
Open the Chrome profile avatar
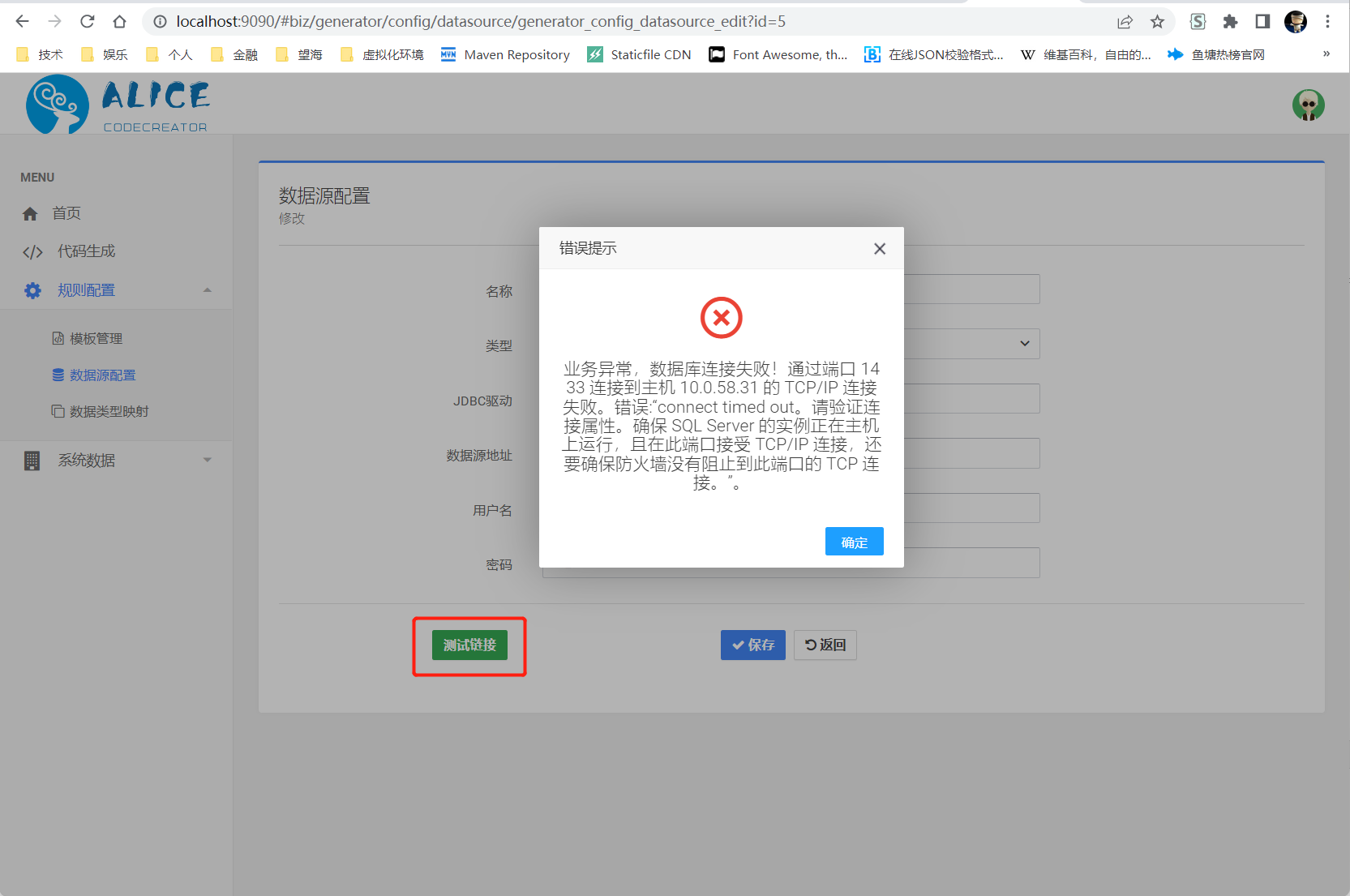point(1296,22)
